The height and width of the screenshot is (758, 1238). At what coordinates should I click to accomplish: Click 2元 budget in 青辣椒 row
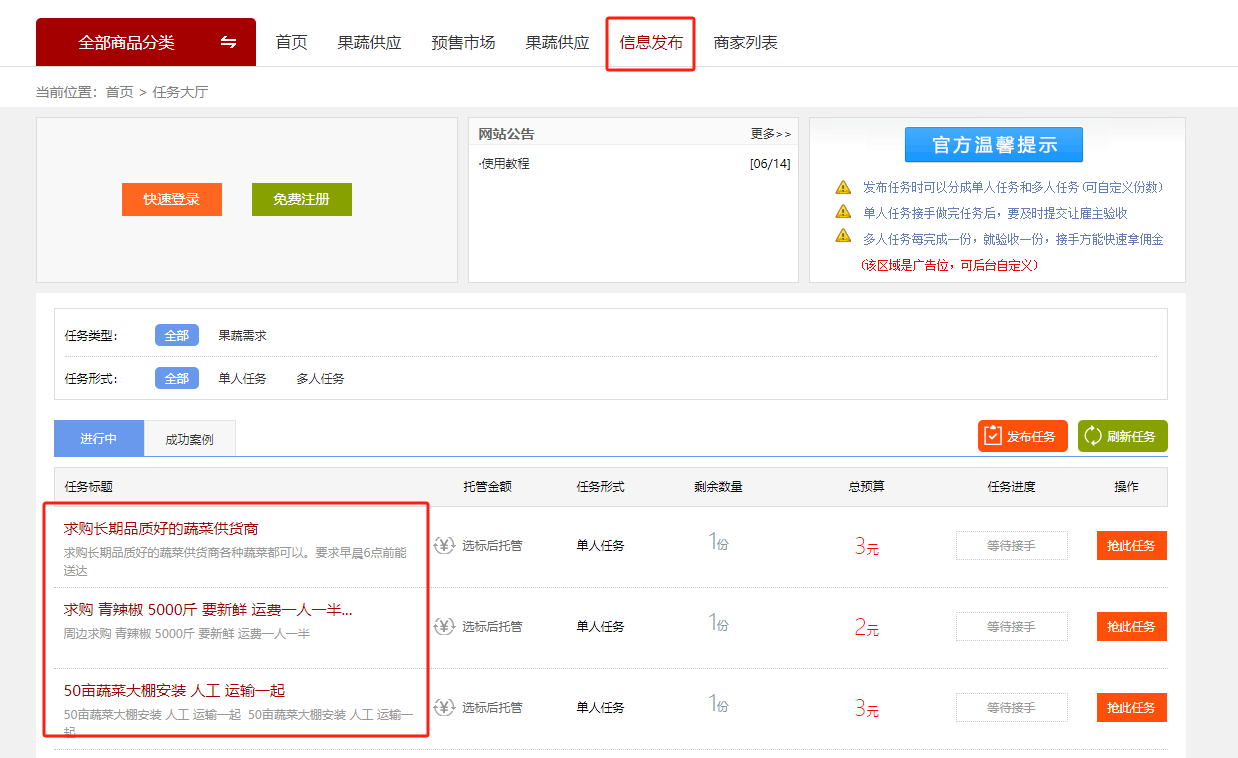(866, 627)
